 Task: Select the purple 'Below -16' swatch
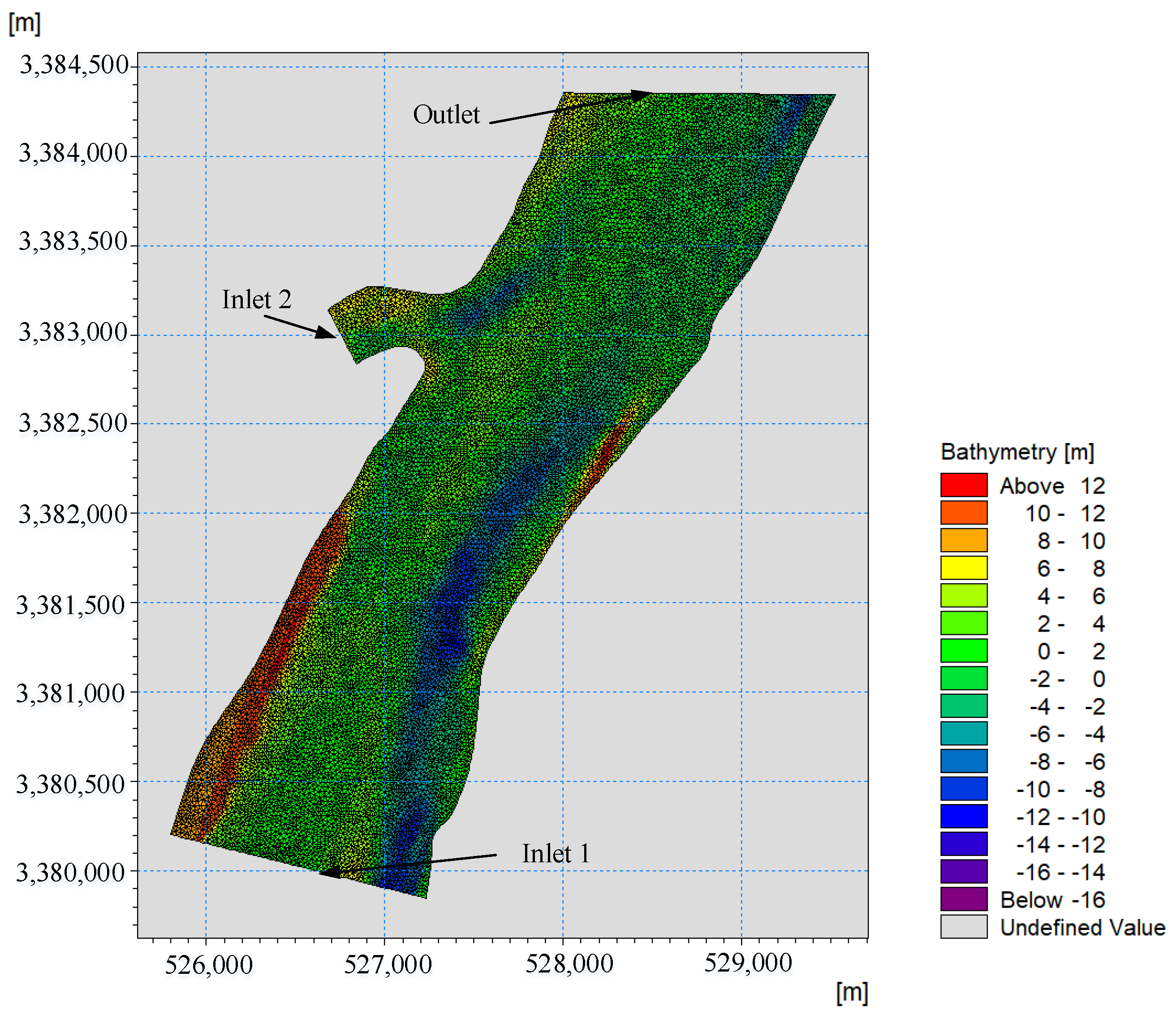[963, 899]
